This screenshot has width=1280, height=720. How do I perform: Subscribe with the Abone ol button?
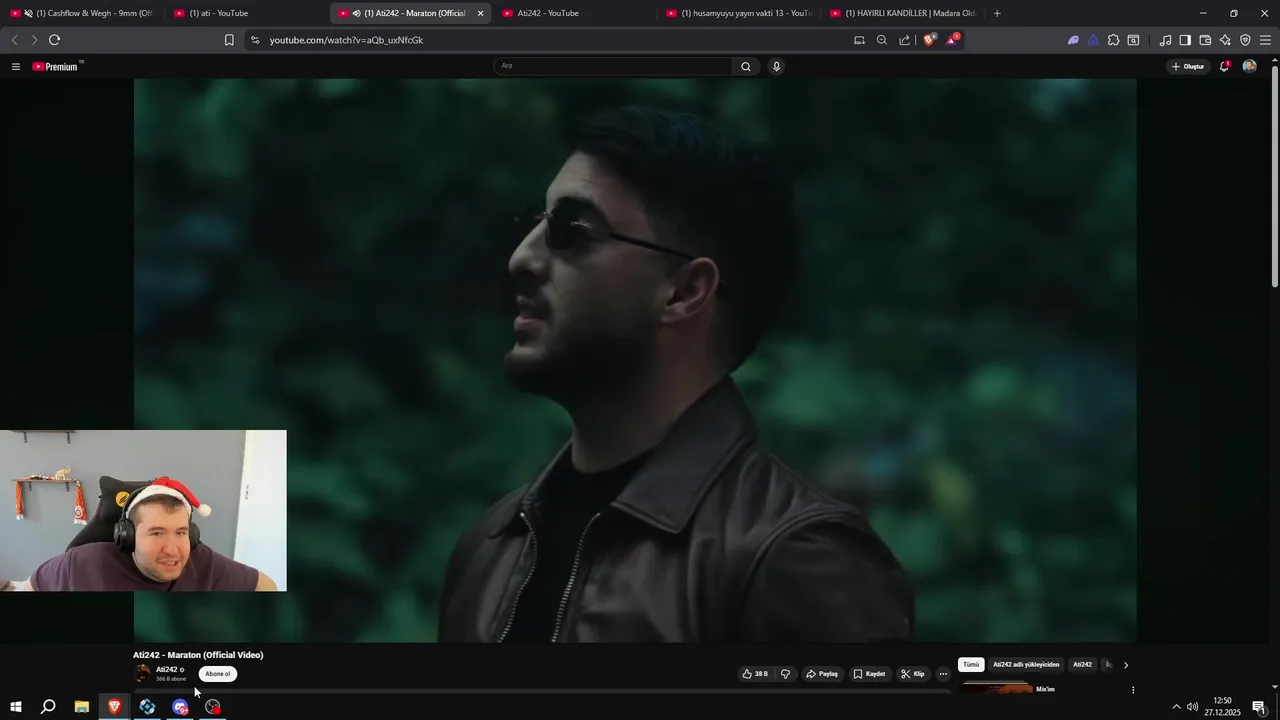(x=218, y=674)
